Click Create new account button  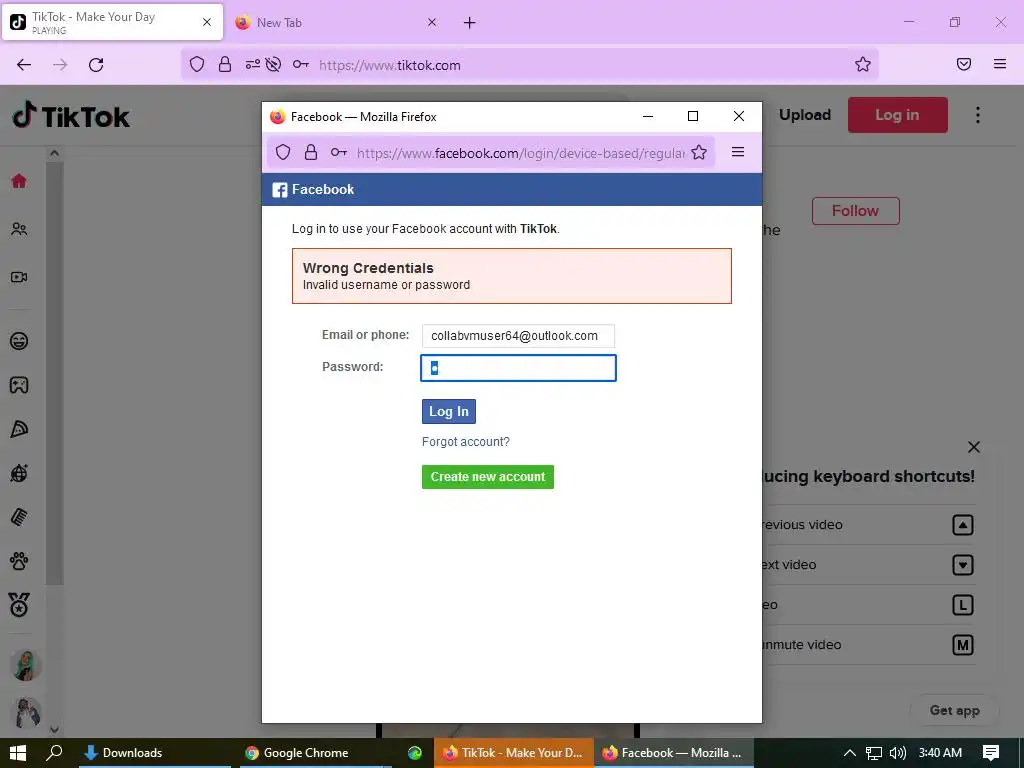(488, 477)
